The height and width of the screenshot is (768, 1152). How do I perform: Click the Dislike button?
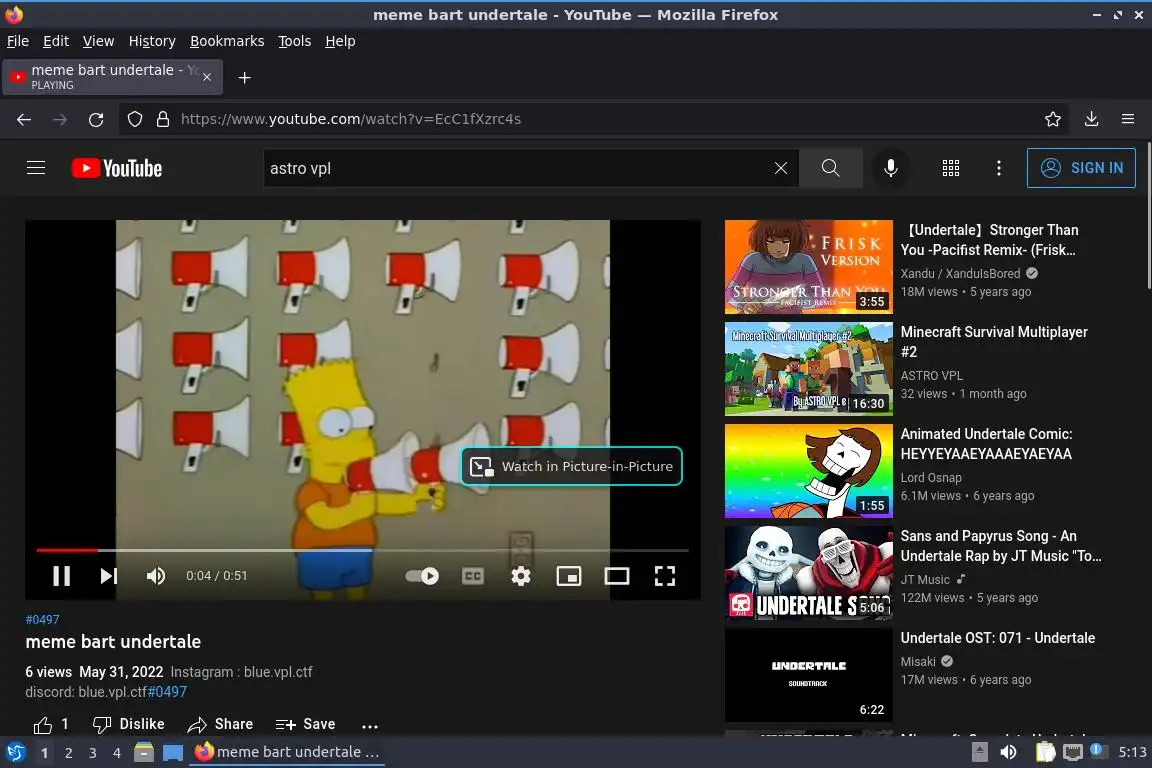pos(129,725)
